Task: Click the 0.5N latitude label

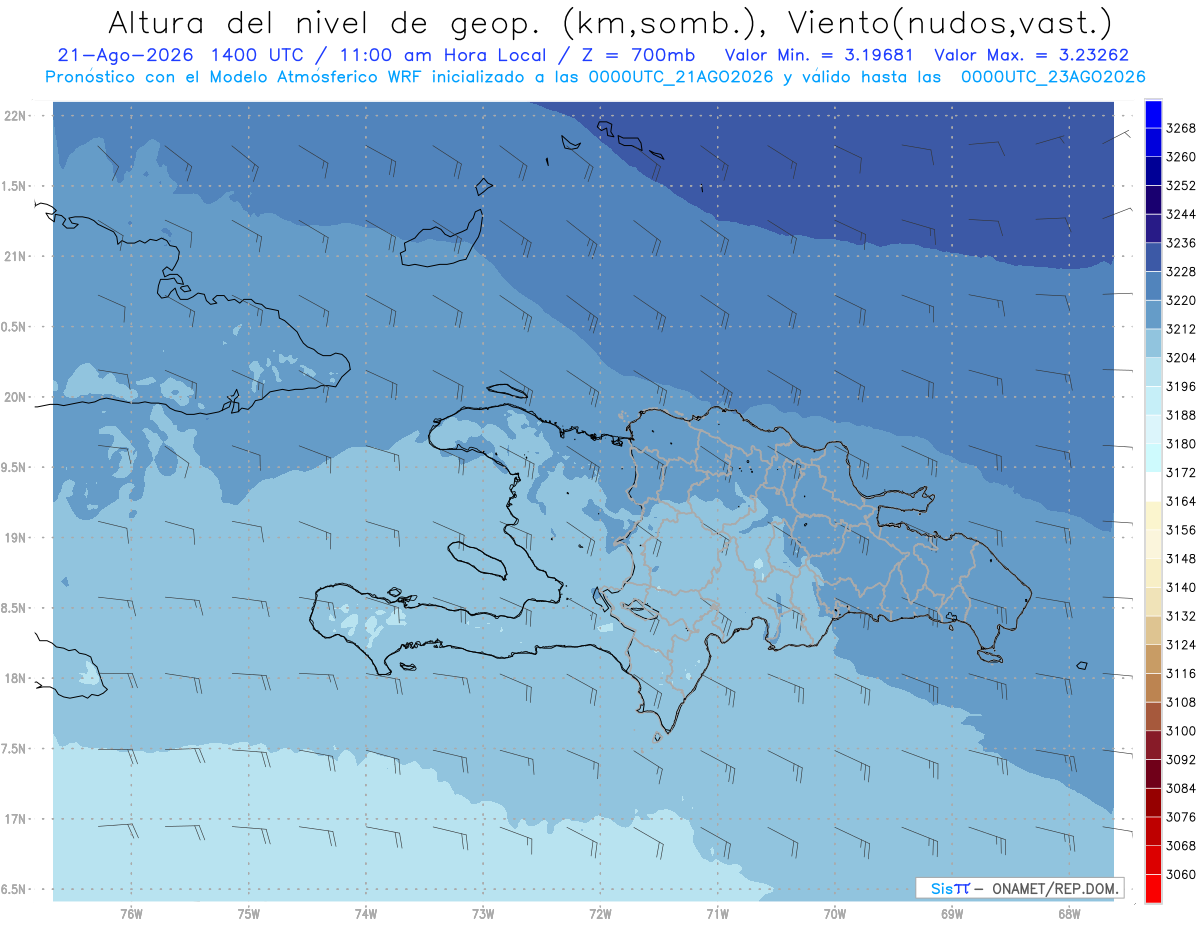Action: click(14, 327)
